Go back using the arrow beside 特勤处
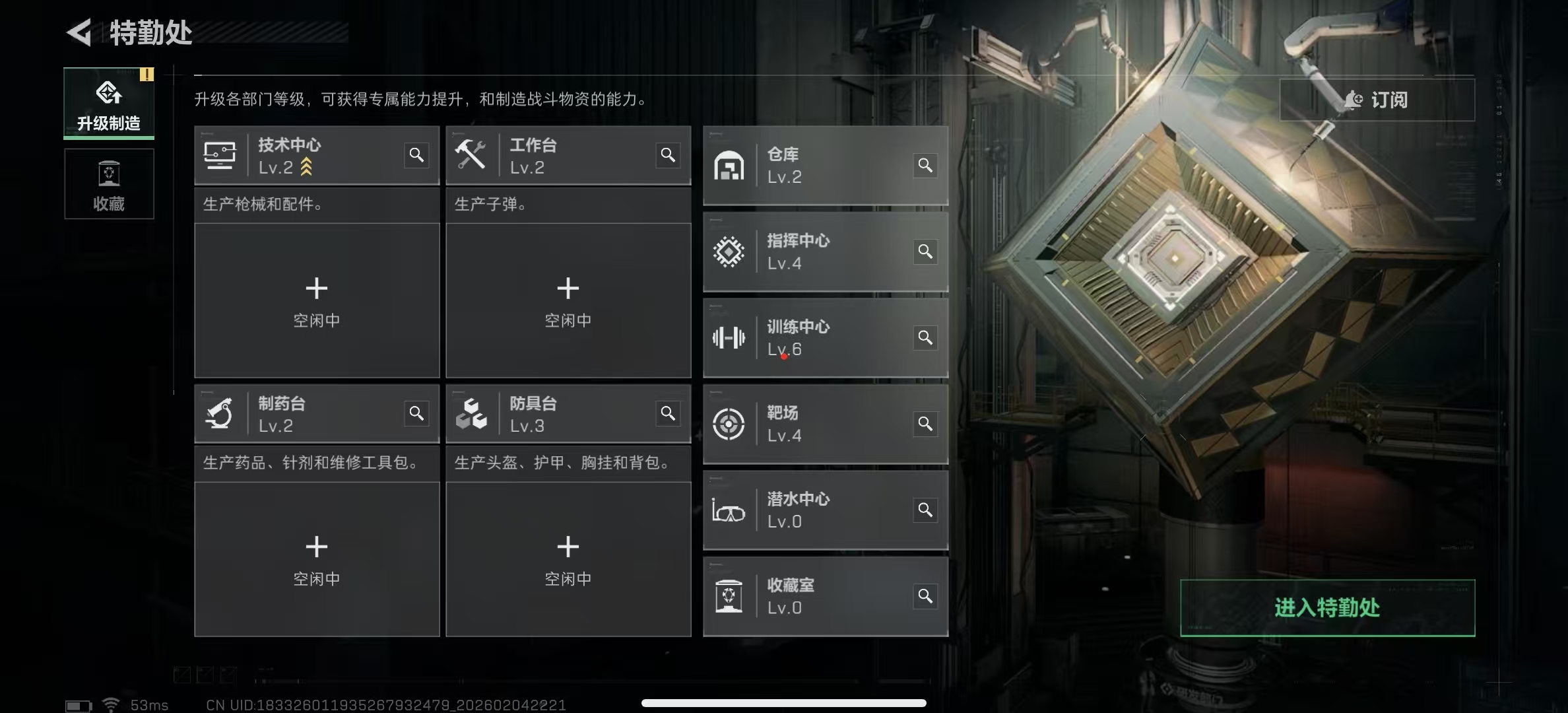Screen dimensions: 1568x713 pyautogui.click(x=79, y=32)
